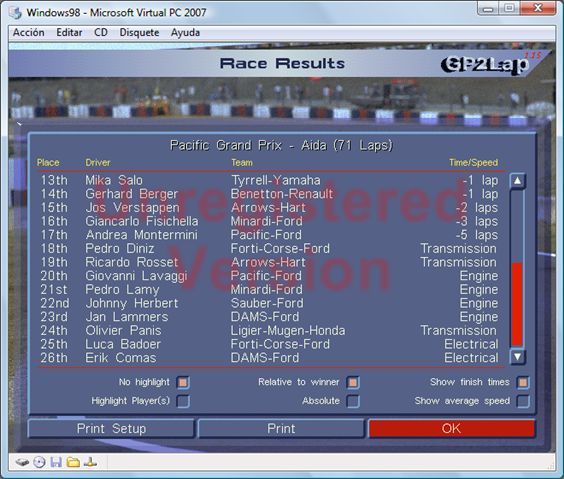Toggle Show finish times checkbox

[523, 382]
